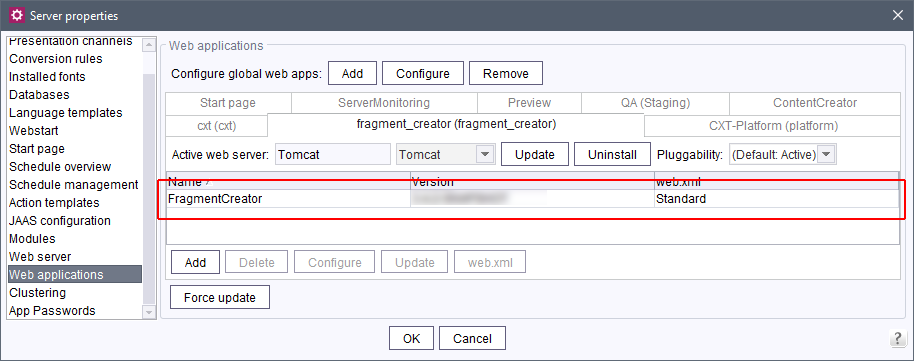Select Schedule overview in the sidebar
This screenshot has width=914, height=361.
[x=75, y=167]
